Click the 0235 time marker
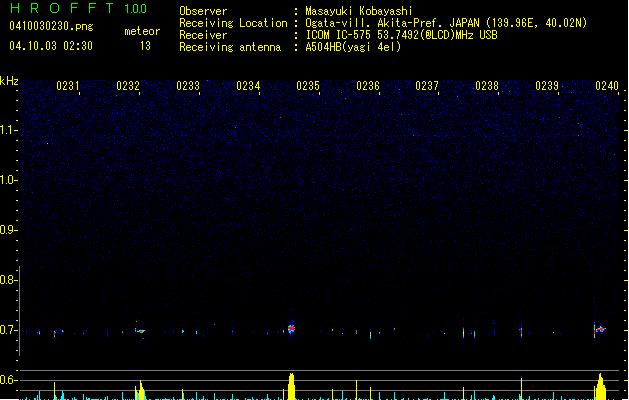Image resolution: width=629 pixels, height=400 pixels. tap(308, 86)
